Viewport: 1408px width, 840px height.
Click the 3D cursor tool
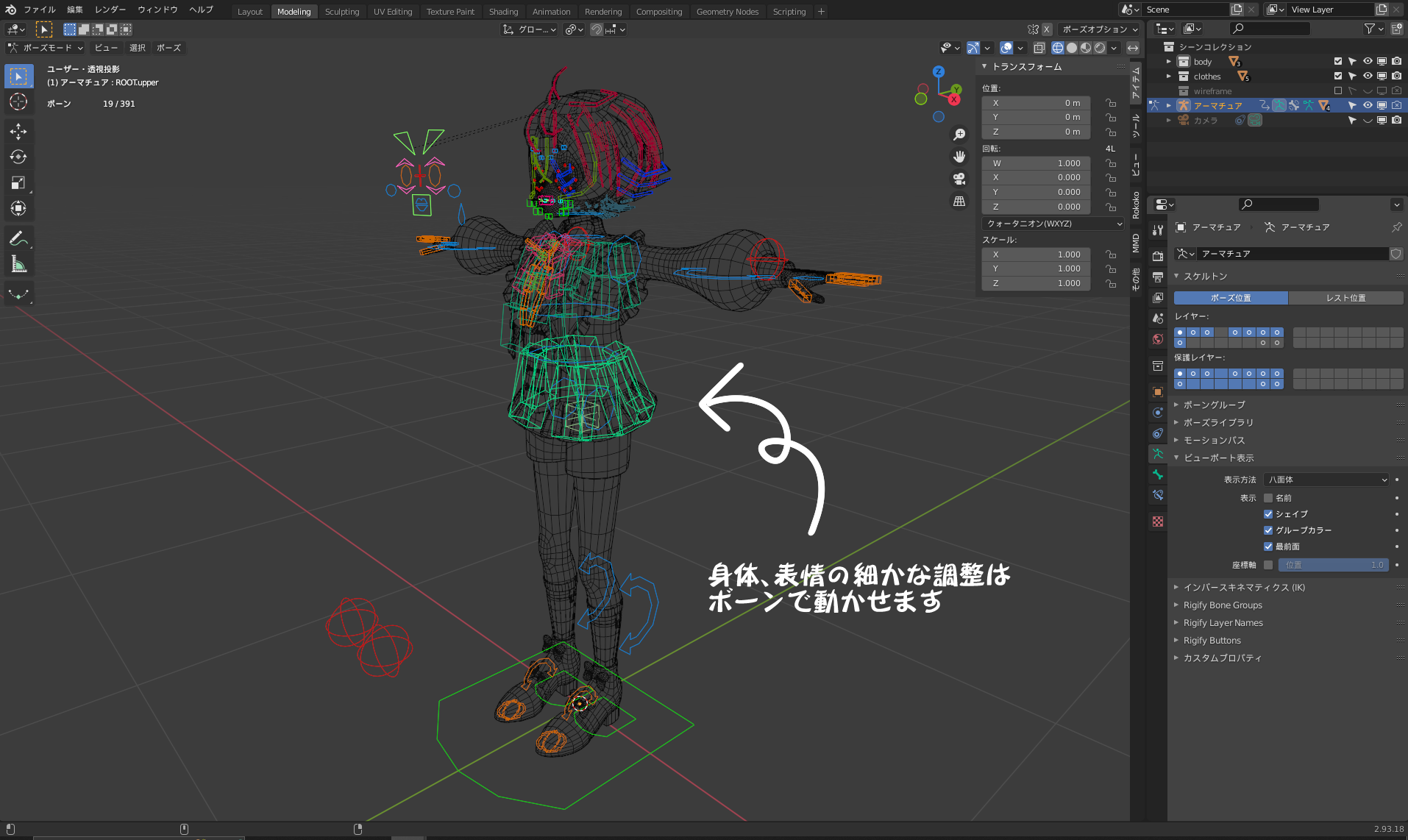(x=18, y=102)
